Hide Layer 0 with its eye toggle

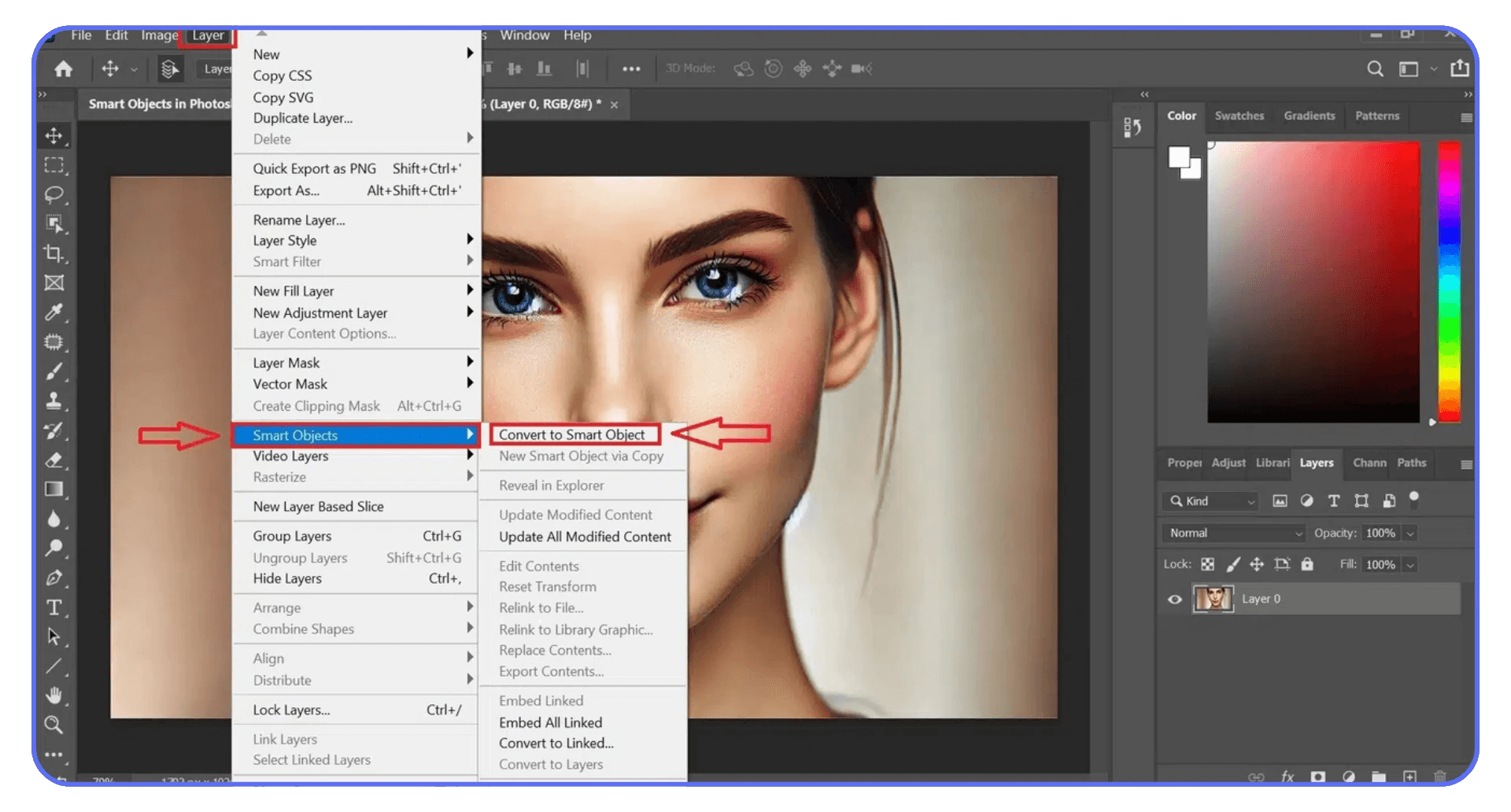1174,599
